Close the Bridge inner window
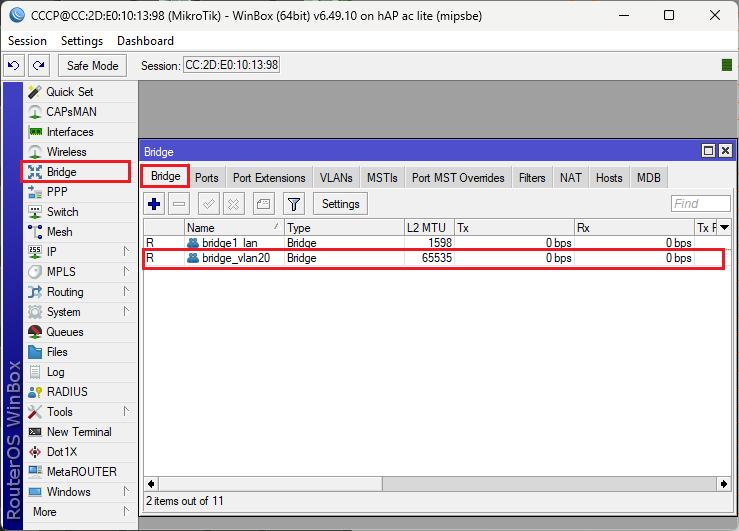 (725, 151)
